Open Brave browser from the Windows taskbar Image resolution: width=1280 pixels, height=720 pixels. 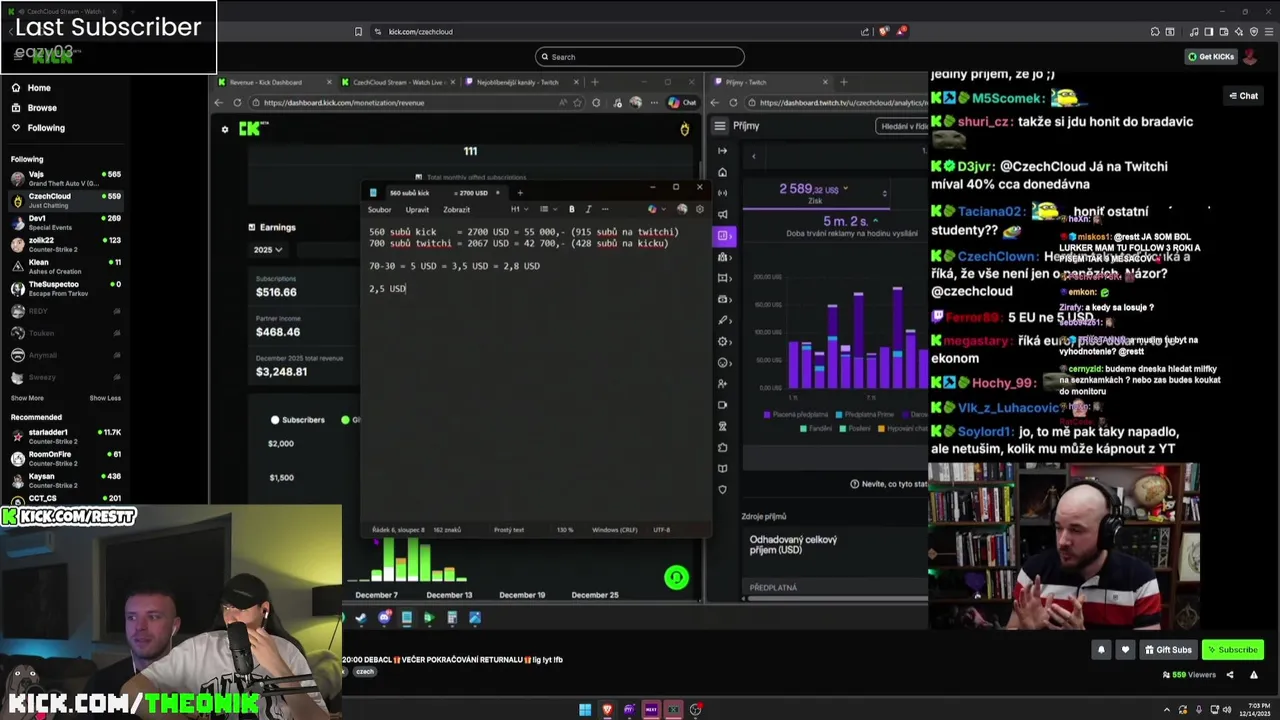pos(607,710)
